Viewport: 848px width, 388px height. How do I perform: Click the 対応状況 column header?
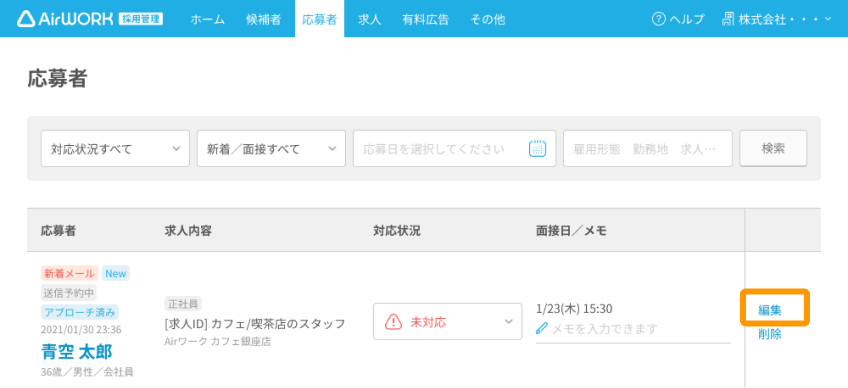(396, 231)
